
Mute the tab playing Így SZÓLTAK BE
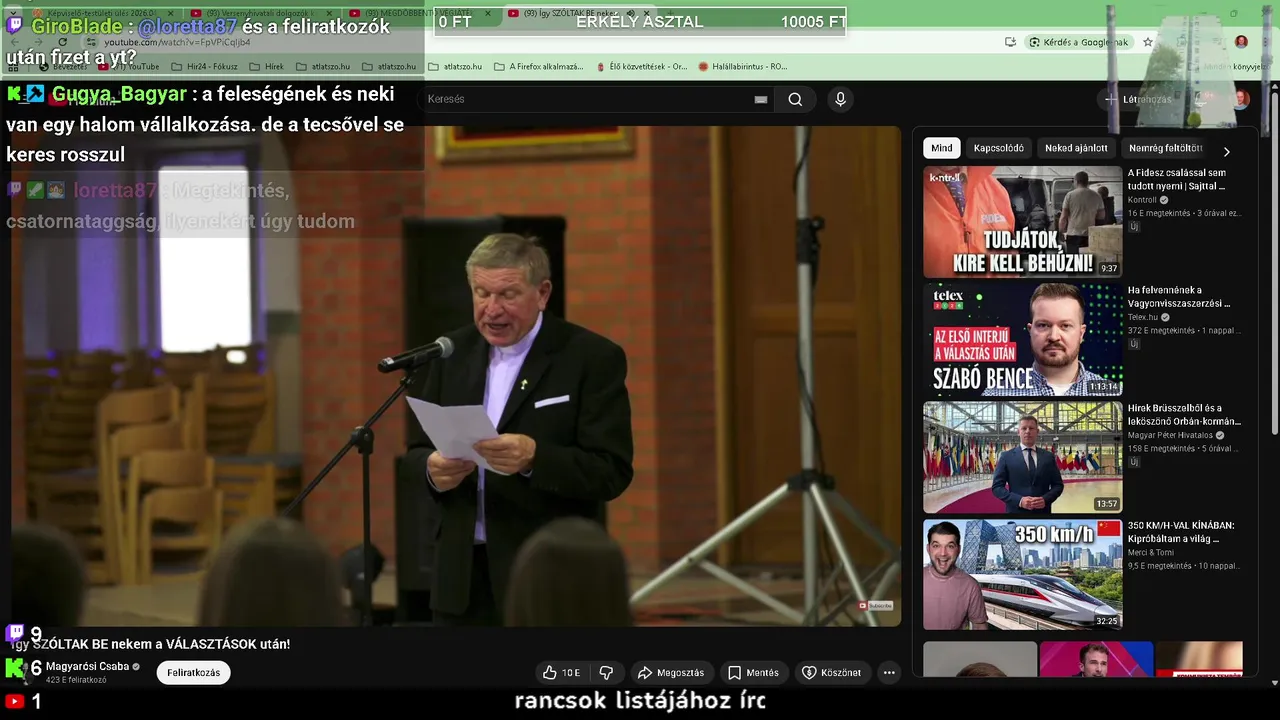pyautogui.click(x=630, y=13)
